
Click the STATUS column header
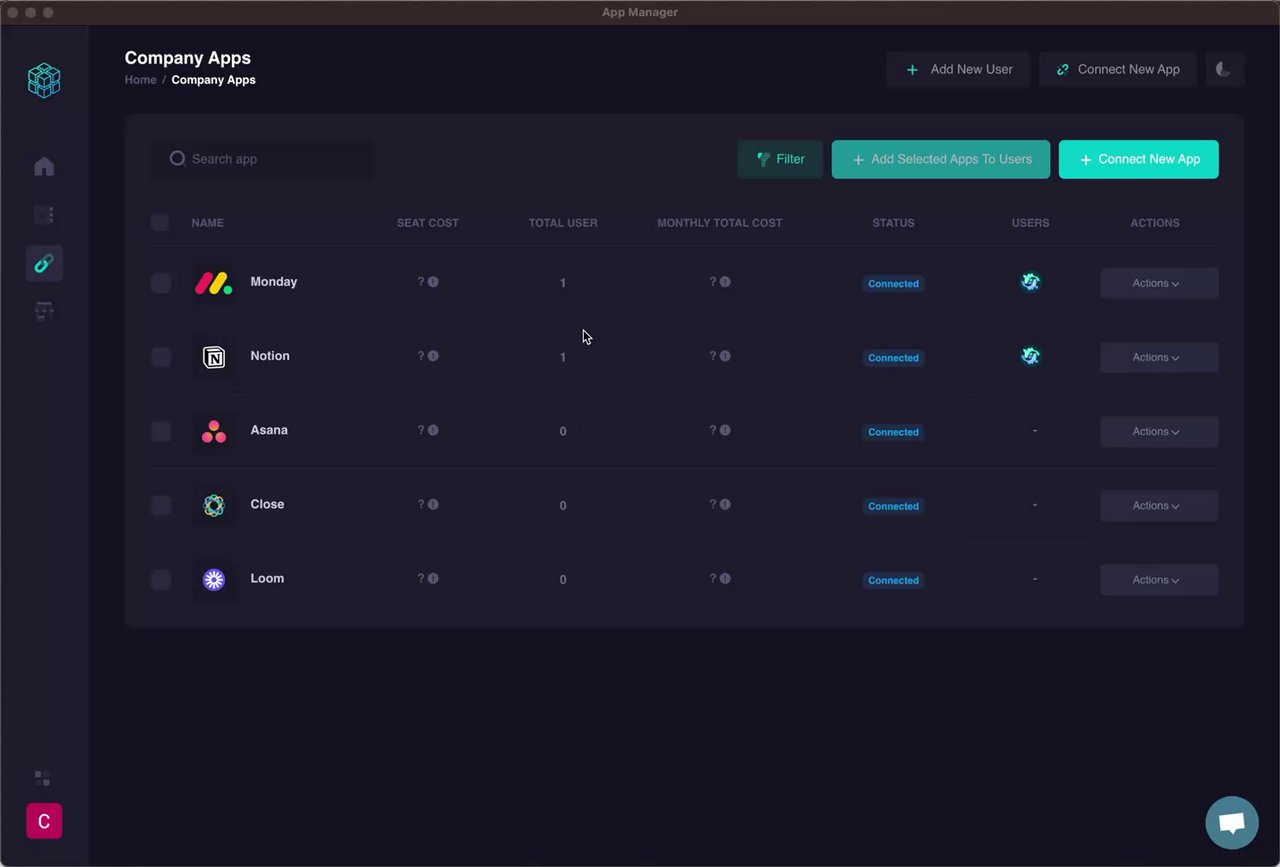(x=893, y=223)
